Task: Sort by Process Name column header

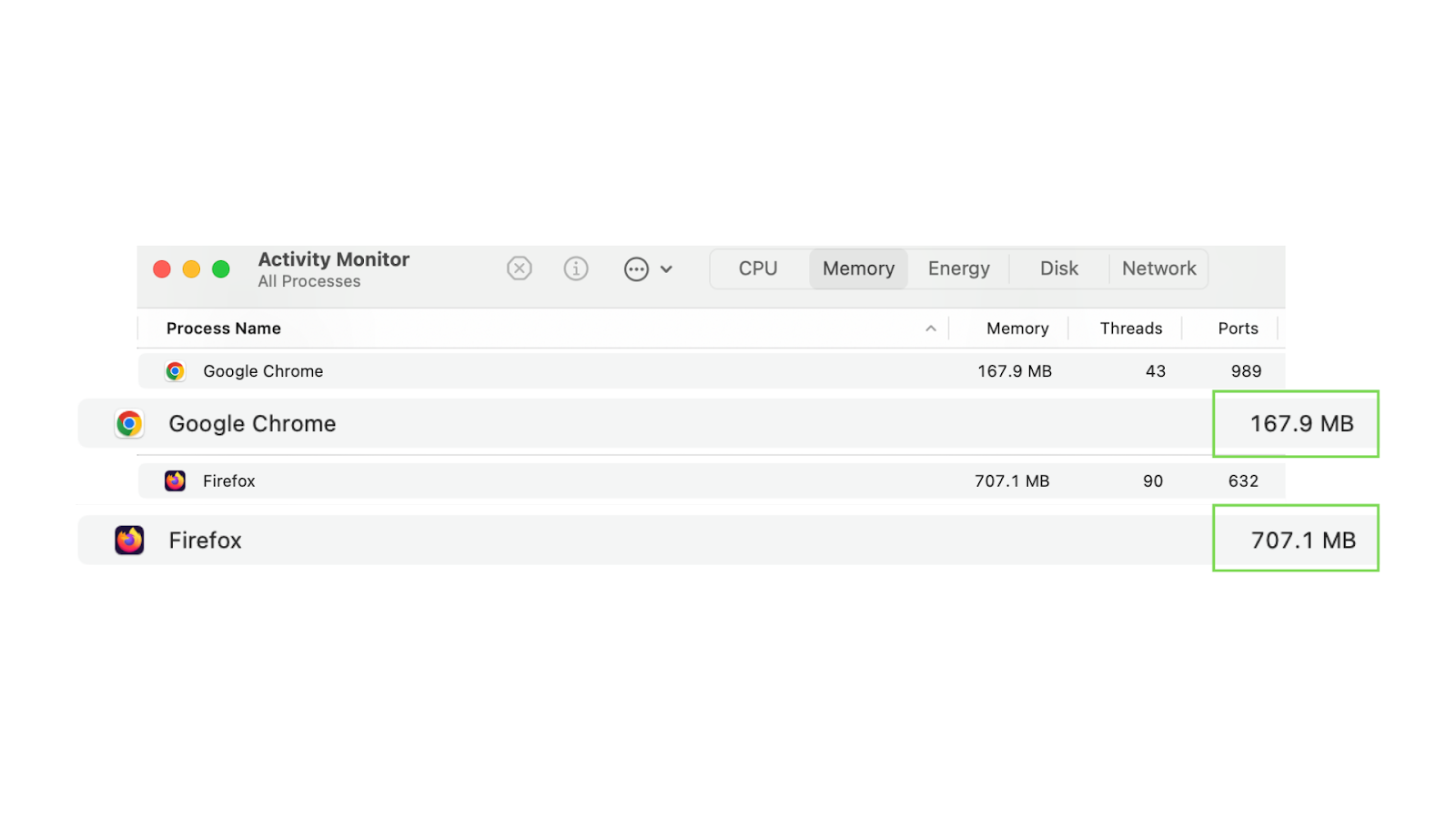Action: click(223, 329)
